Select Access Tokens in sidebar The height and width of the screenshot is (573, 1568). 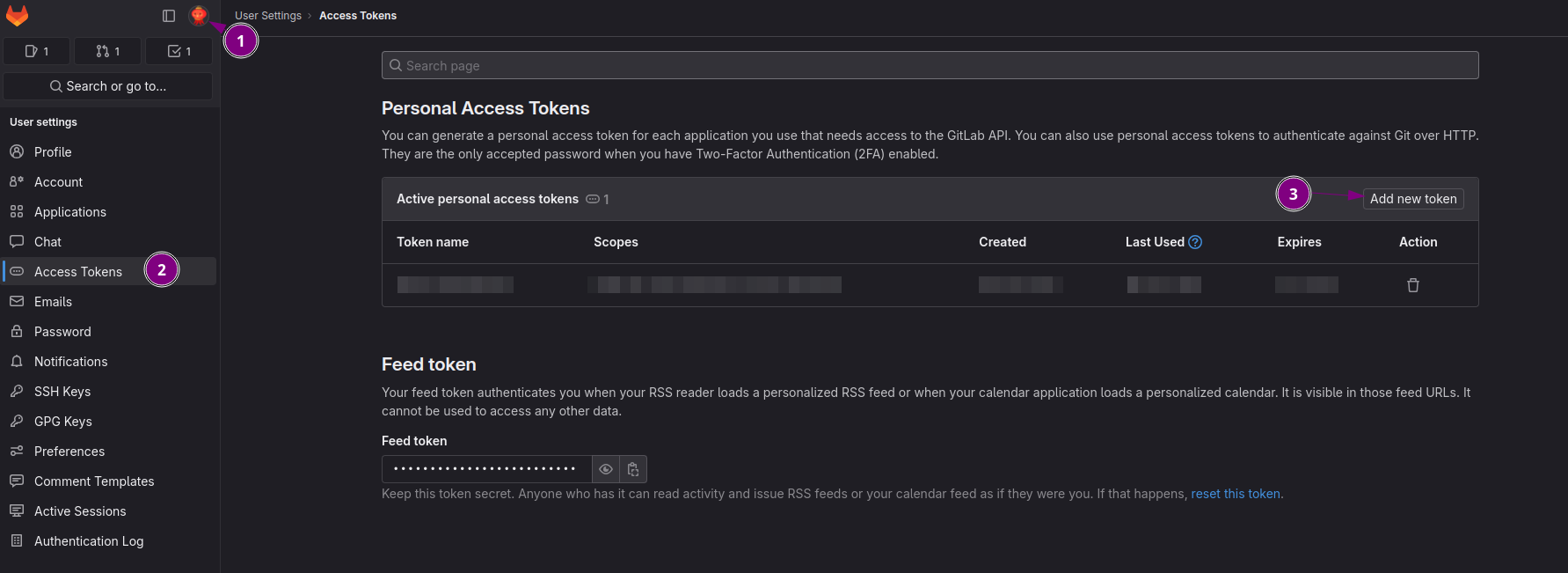point(77,272)
